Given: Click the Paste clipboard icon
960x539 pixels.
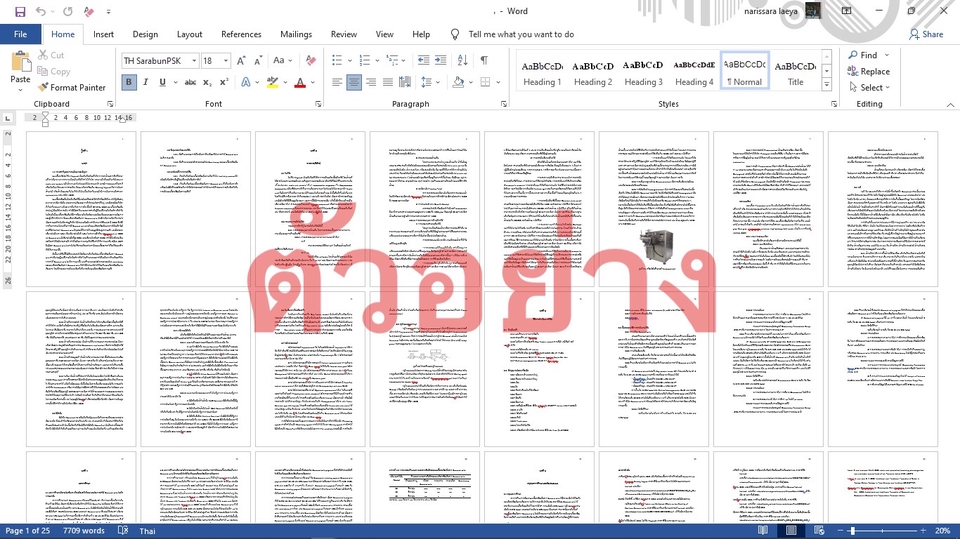Looking at the screenshot, I should tap(20, 62).
